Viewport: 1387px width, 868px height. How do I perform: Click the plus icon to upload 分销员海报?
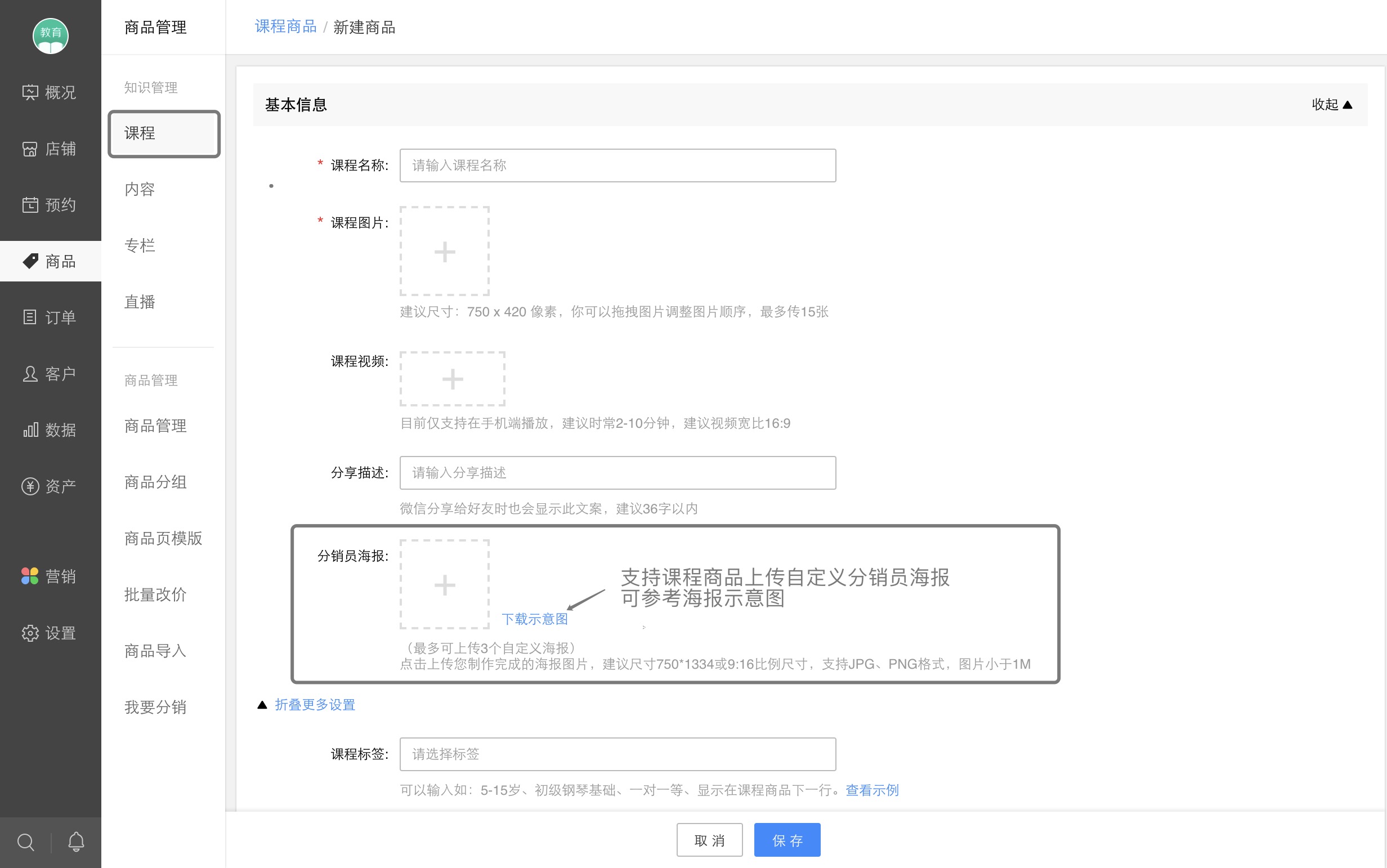[445, 584]
